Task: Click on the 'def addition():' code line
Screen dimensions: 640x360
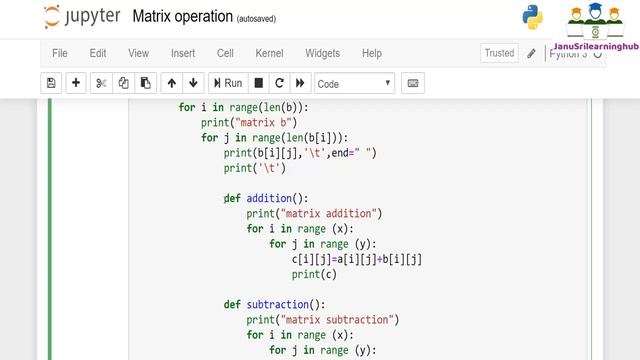Action: coord(266,198)
